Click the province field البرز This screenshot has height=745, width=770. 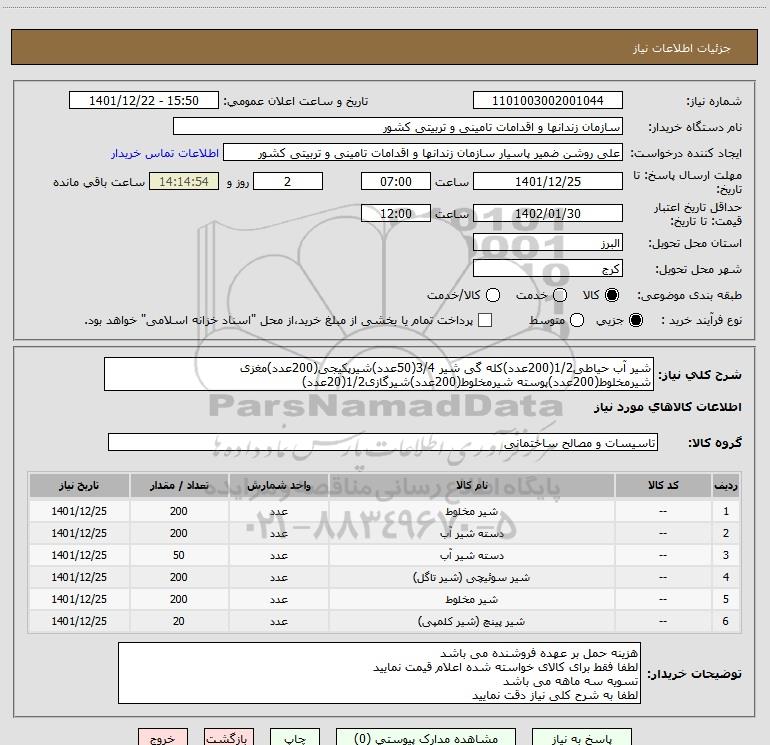(x=548, y=243)
